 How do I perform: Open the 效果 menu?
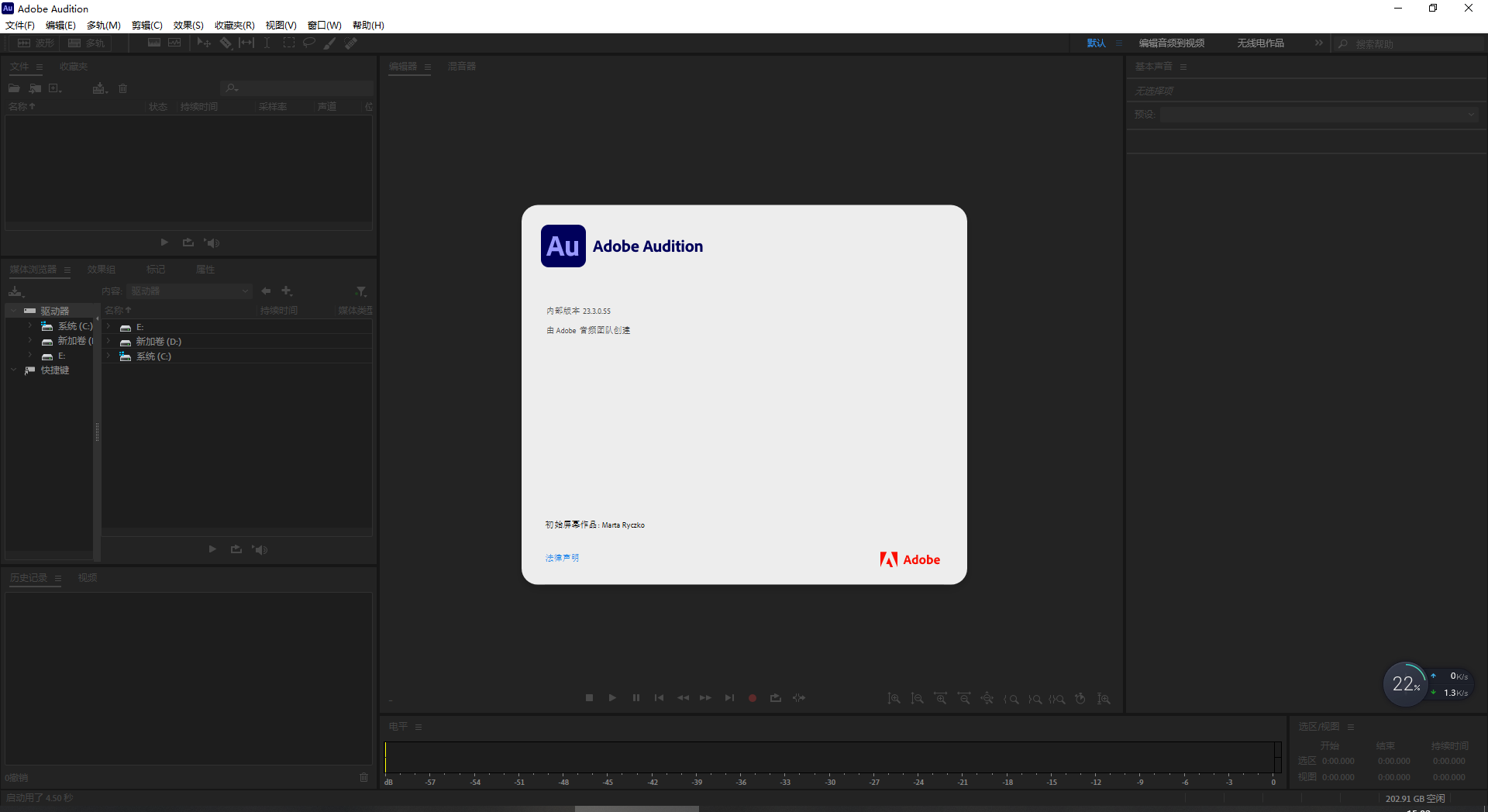[187, 25]
